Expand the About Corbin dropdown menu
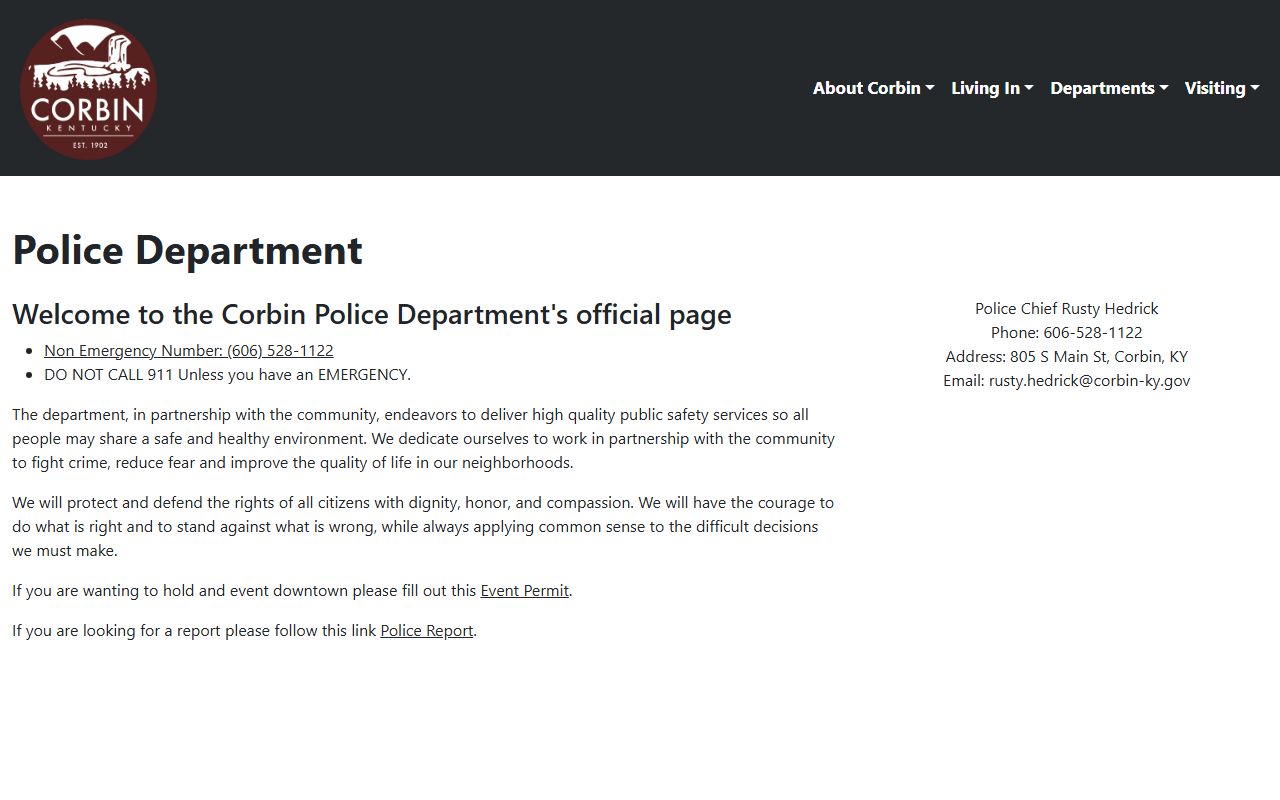The height and width of the screenshot is (800, 1280). coord(873,88)
